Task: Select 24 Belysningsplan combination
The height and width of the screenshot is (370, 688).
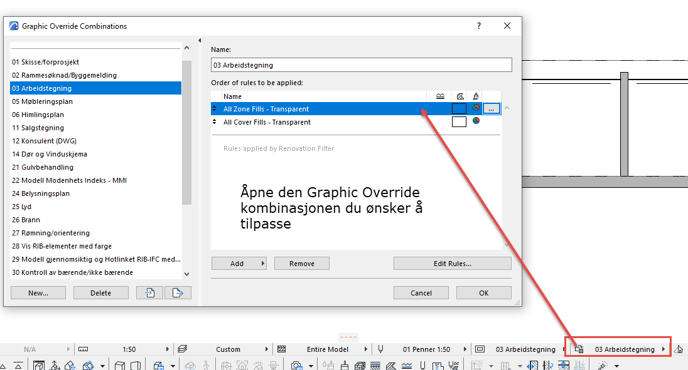Action: pyautogui.click(x=96, y=194)
